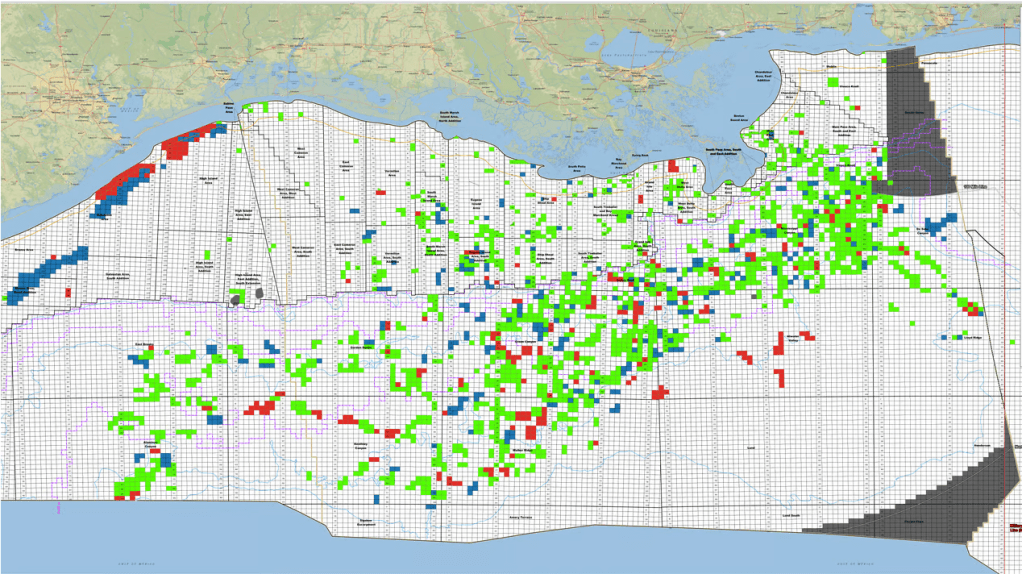The height and width of the screenshot is (574, 1022).
Task: Select the West Cameron Area label
Action: [300, 152]
